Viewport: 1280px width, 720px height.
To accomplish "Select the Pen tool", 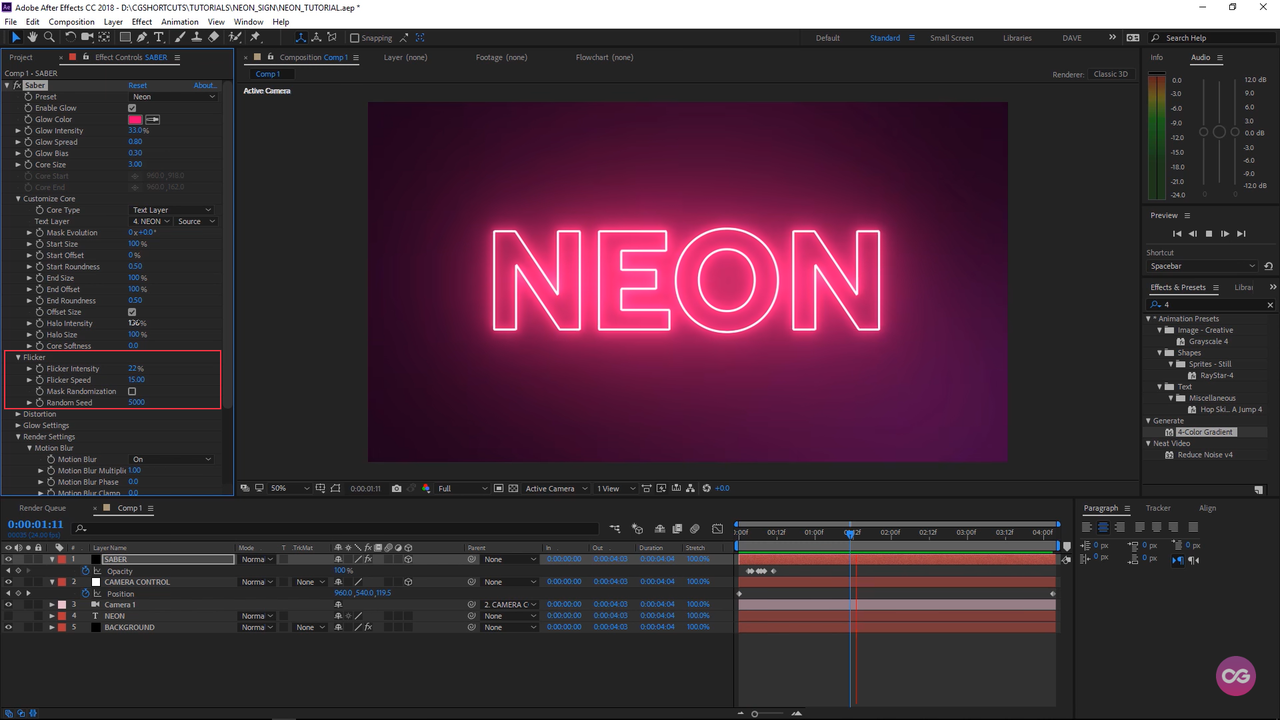I will point(144,38).
